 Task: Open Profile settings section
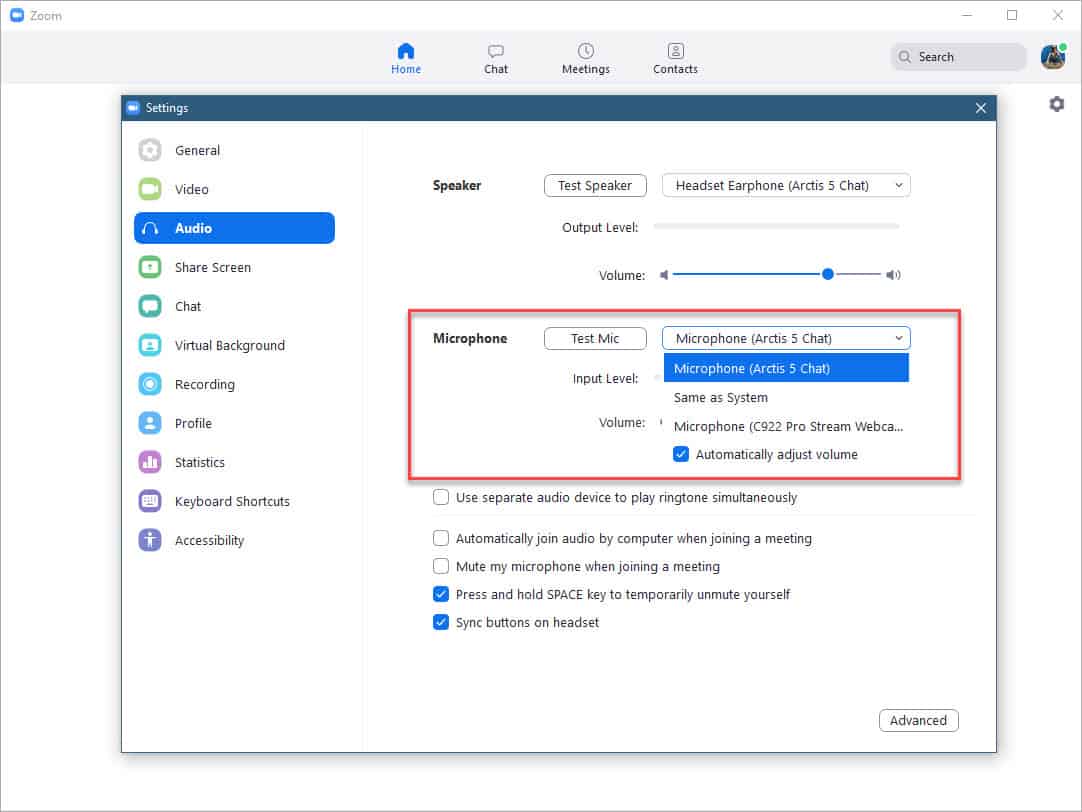tap(234, 423)
